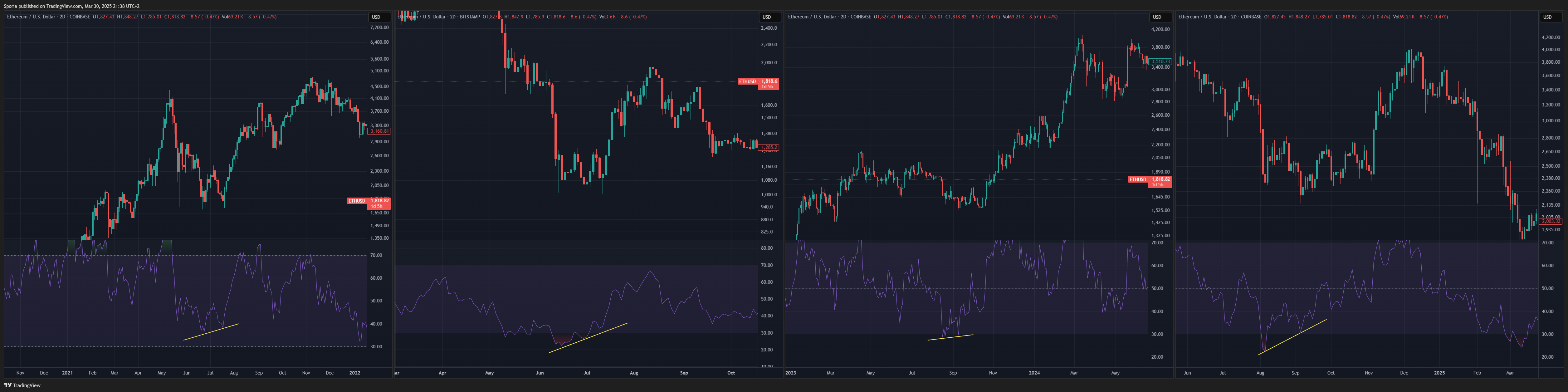
Task: Click the 6,400.00 price axis label
Action: 379,42
